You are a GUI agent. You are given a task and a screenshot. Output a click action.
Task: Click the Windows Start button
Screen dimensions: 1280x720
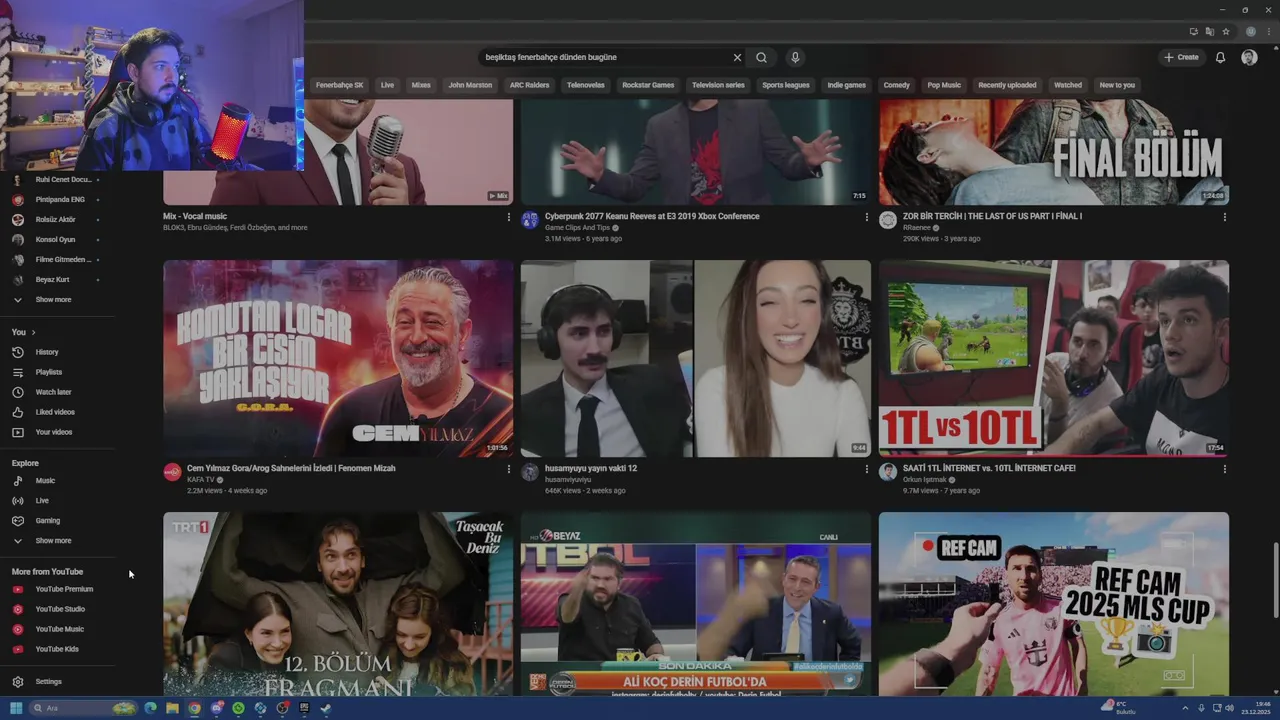pos(16,708)
